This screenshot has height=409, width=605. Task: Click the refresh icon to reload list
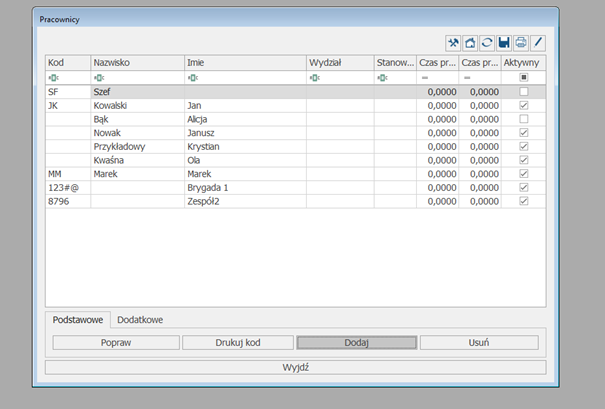click(487, 42)
